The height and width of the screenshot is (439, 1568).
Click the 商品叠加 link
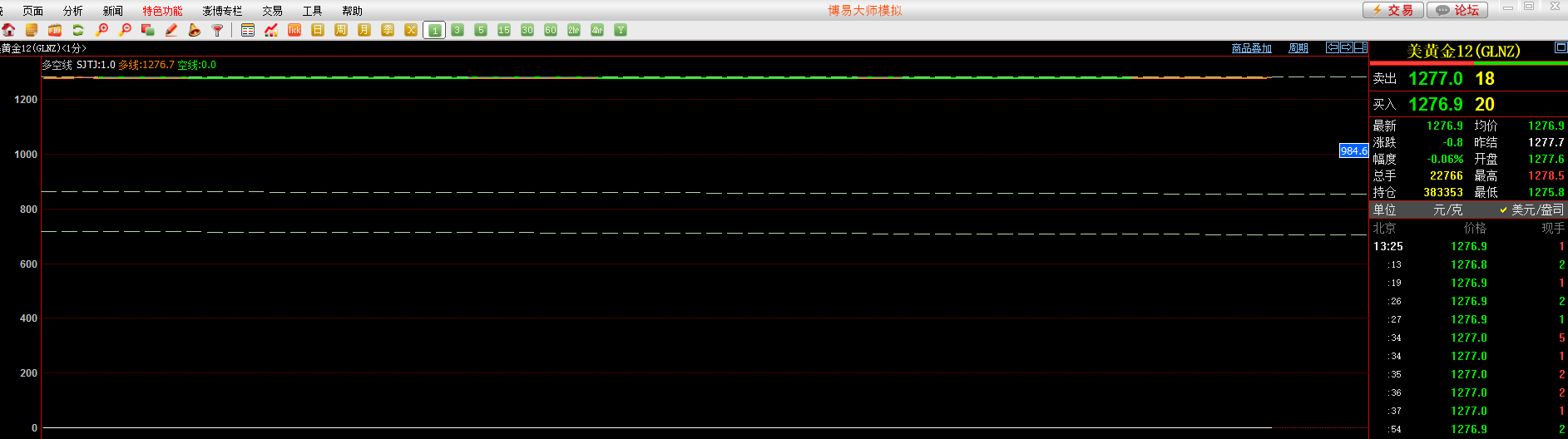pyautogui.click(x=1251, y=48)
